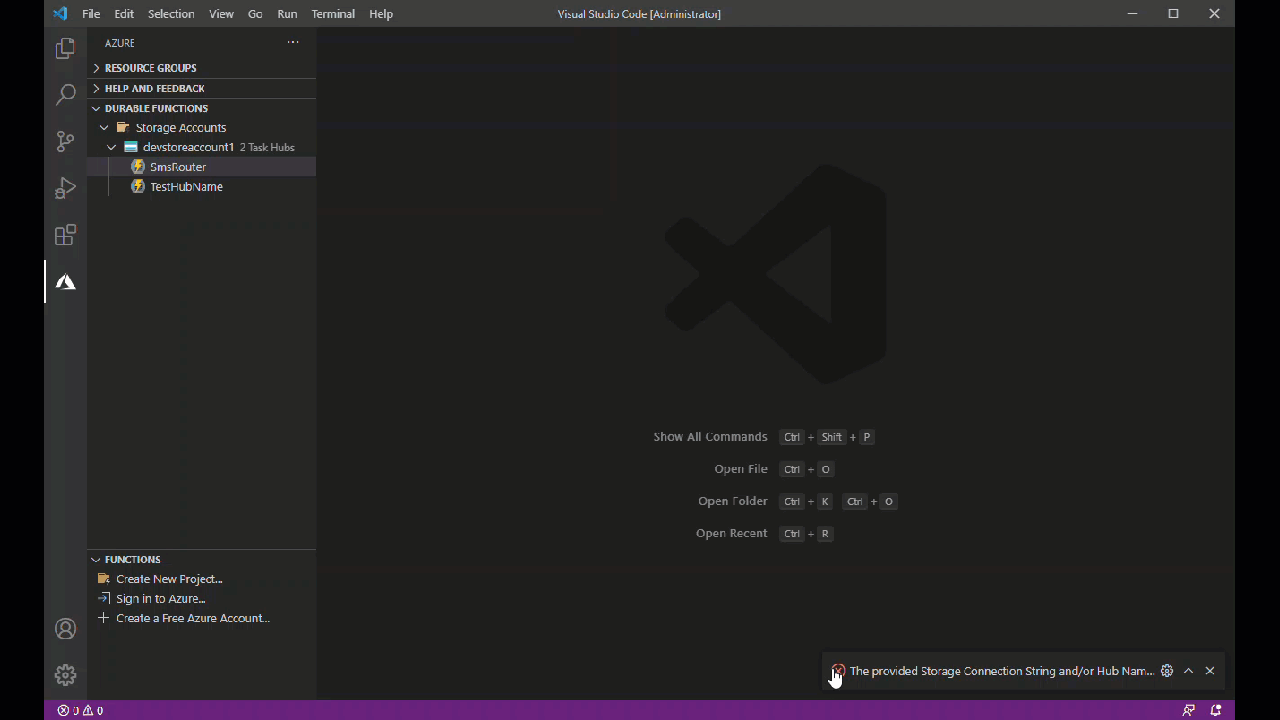Collapse the devstoreaccount1 node chevron

(112, 147)
